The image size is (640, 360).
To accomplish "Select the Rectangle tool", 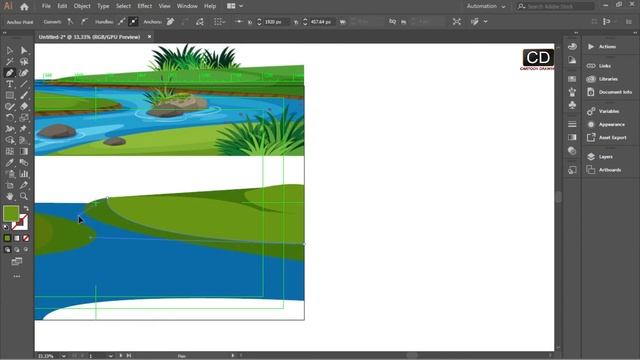I will (x=9, y=96).
